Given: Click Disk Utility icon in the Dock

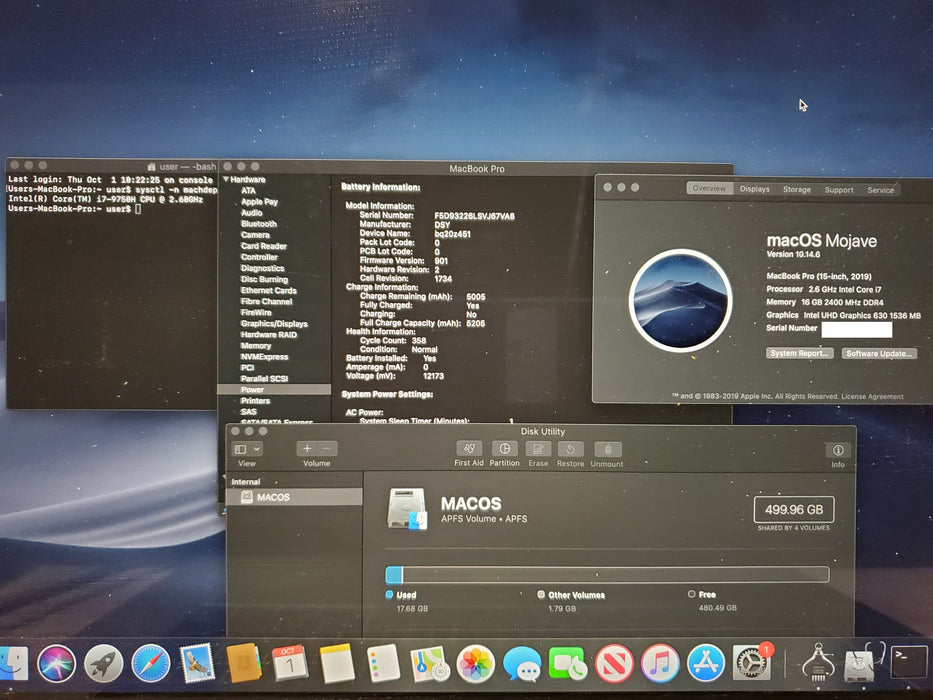Looking at the screenshot, I should (x=861, y=663).
